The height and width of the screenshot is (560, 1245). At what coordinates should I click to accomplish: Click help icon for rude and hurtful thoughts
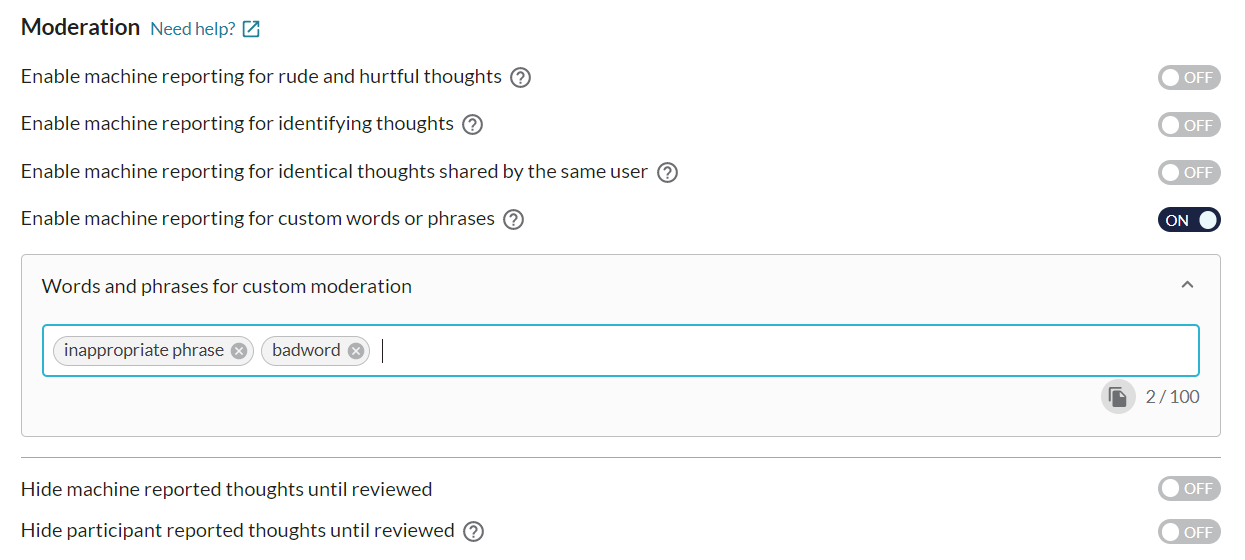[520, 77]
